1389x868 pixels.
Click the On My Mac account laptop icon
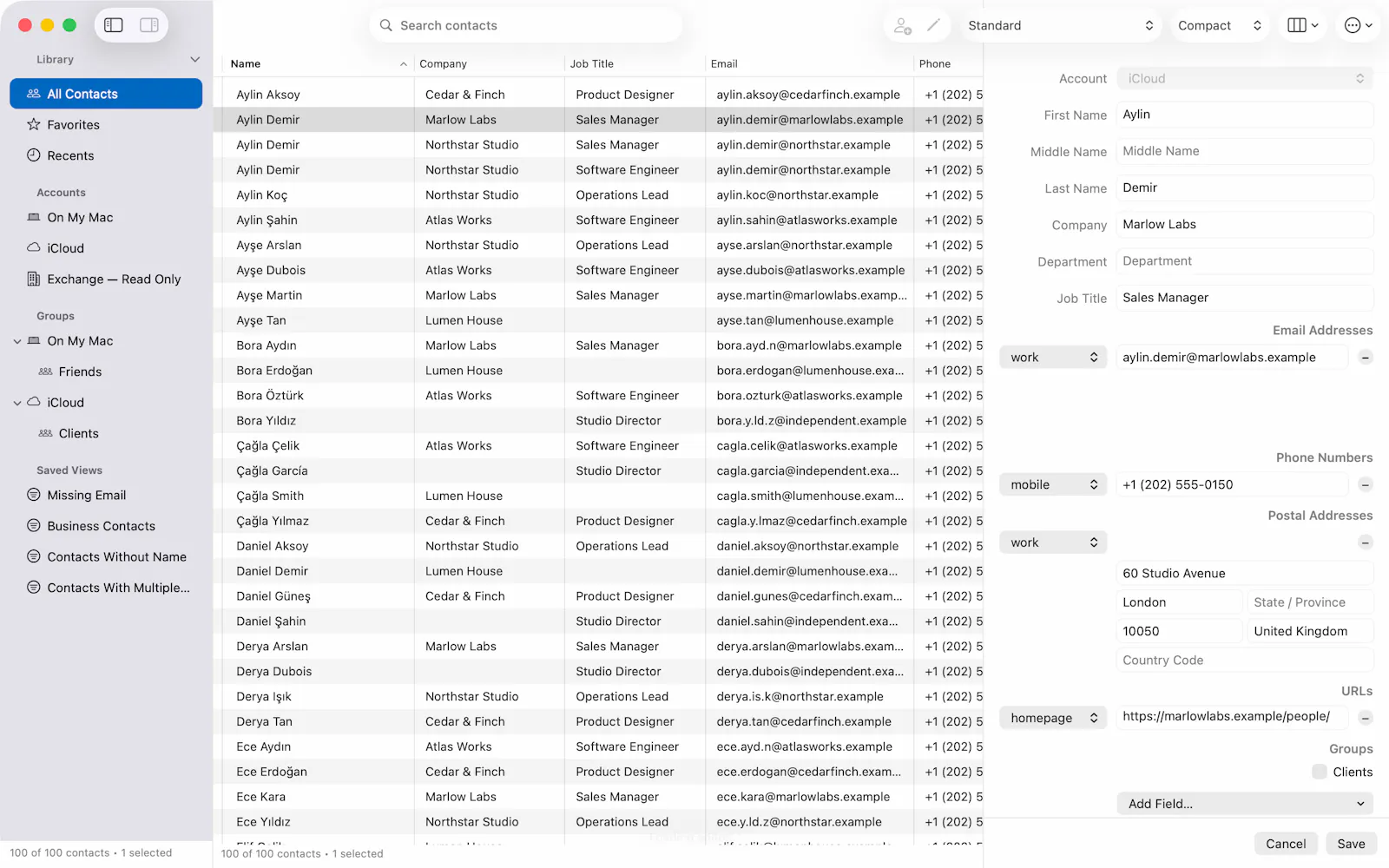34,217
